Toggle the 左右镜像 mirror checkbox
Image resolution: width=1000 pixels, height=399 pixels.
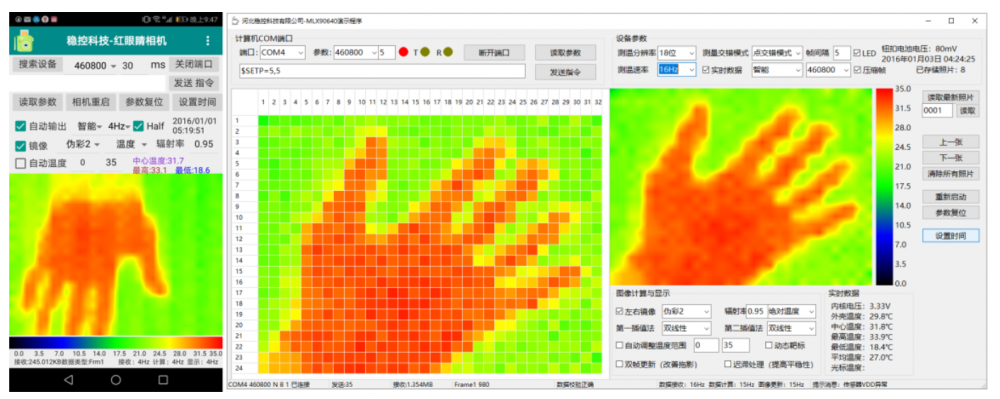tap(619, 312)
